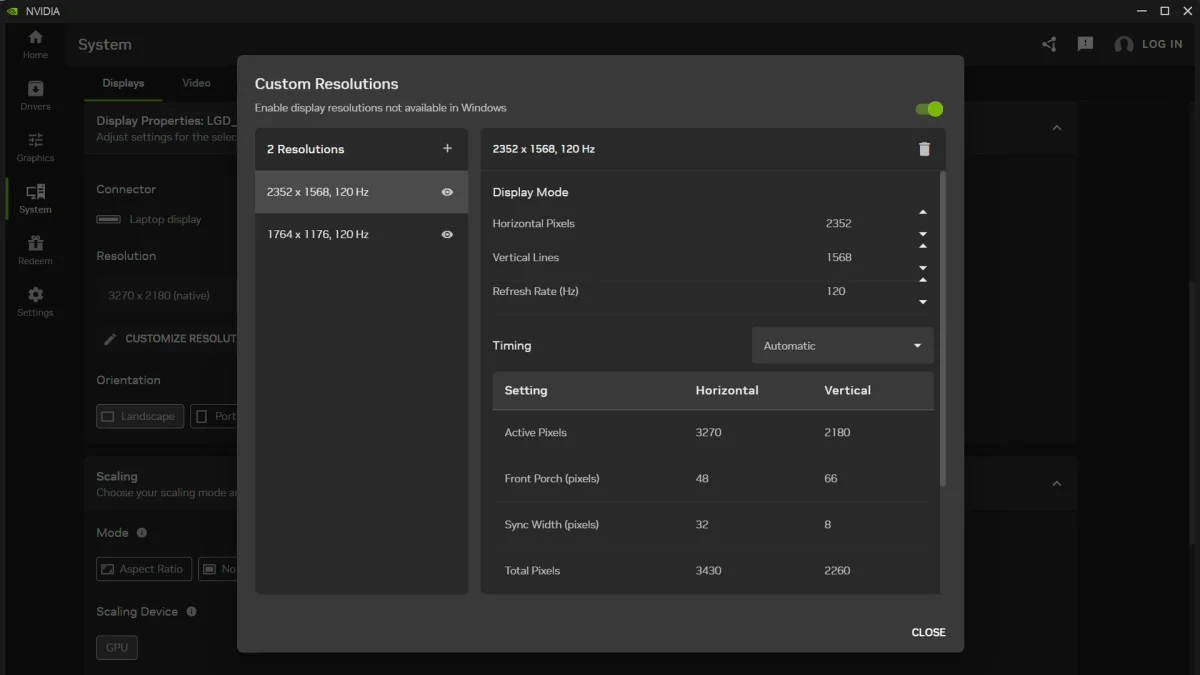
Task: Click the Horizontal column header
Action: pyautogui.click(x=727, y=391)
